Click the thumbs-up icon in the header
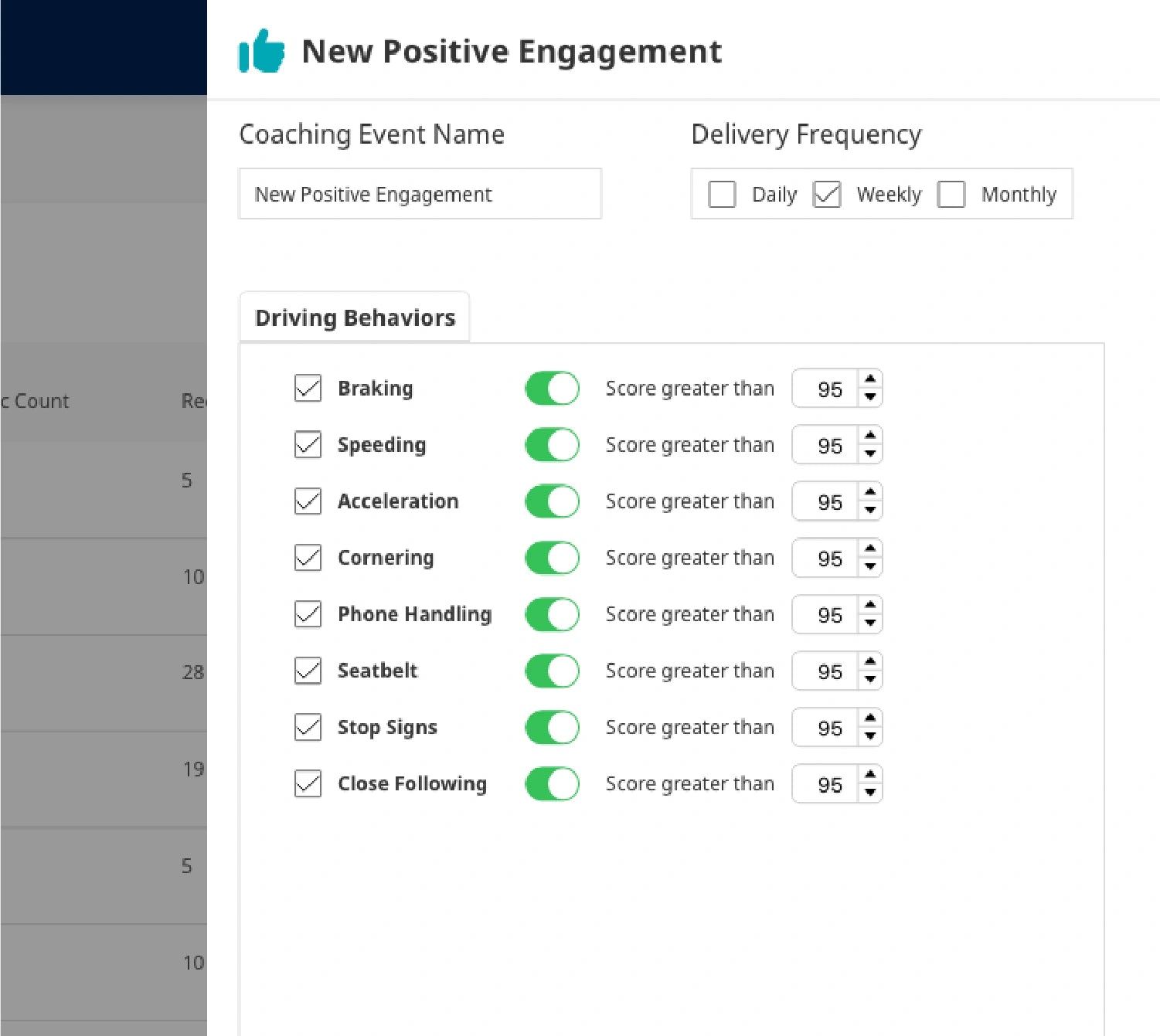This screenshot has height=1036, width=1160. tap(261, 51)
